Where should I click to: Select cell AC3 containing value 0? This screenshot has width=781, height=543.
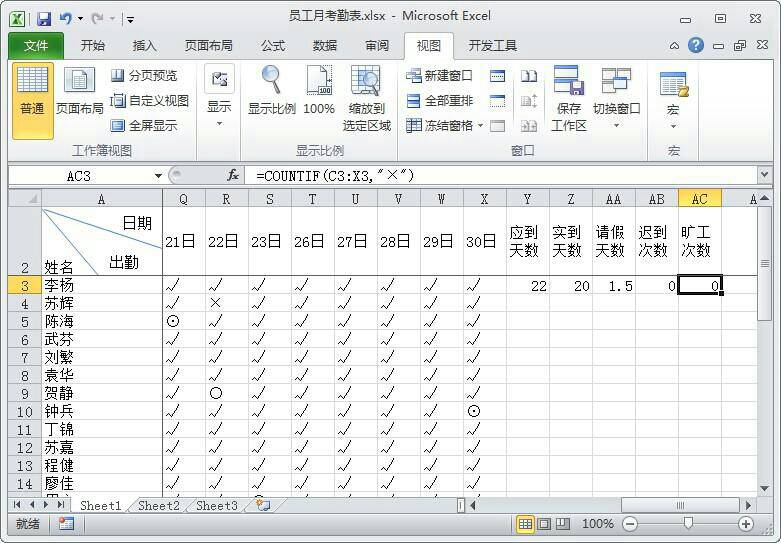699,285
